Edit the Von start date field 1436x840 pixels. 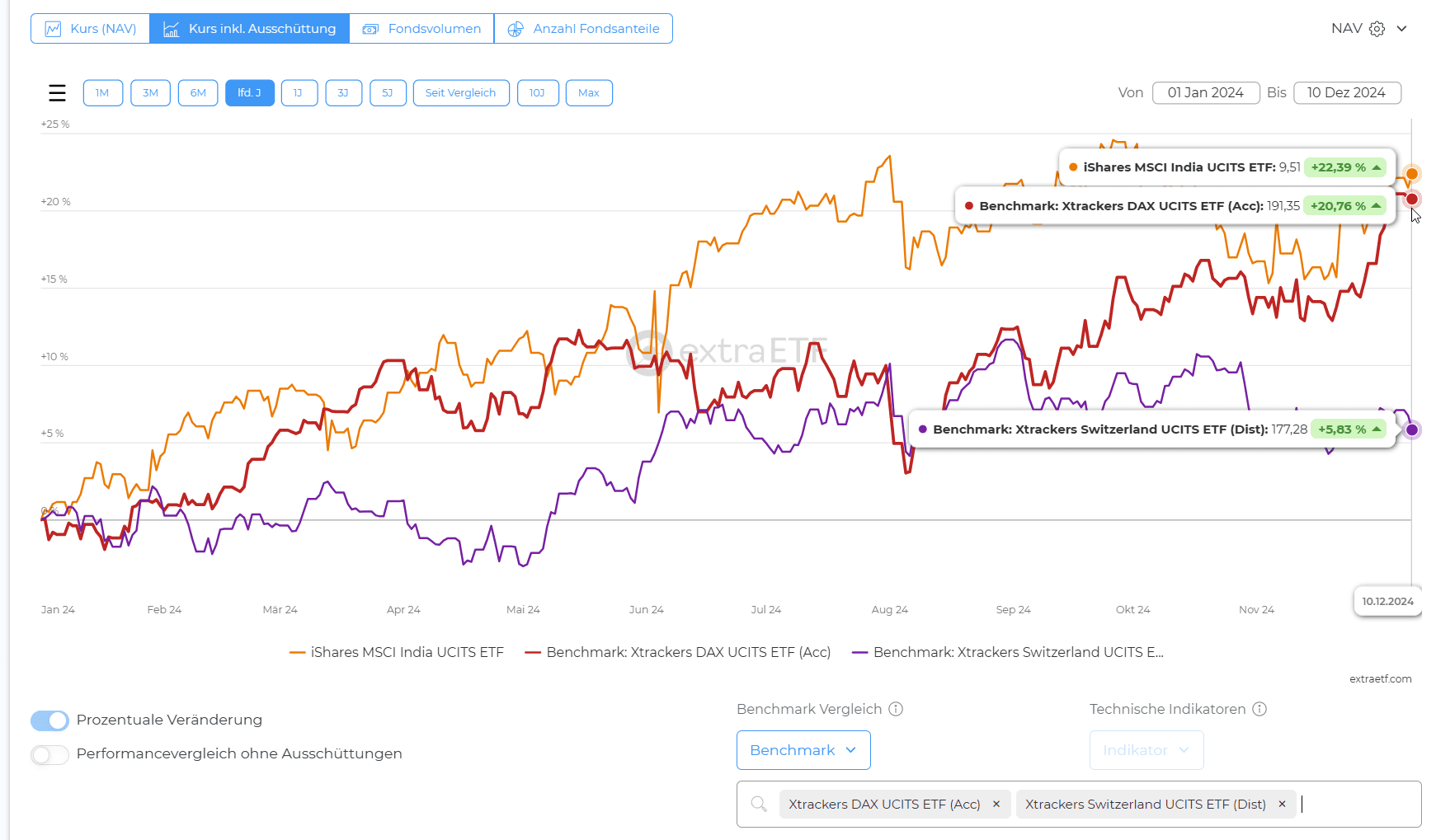tap(1206, 93)
